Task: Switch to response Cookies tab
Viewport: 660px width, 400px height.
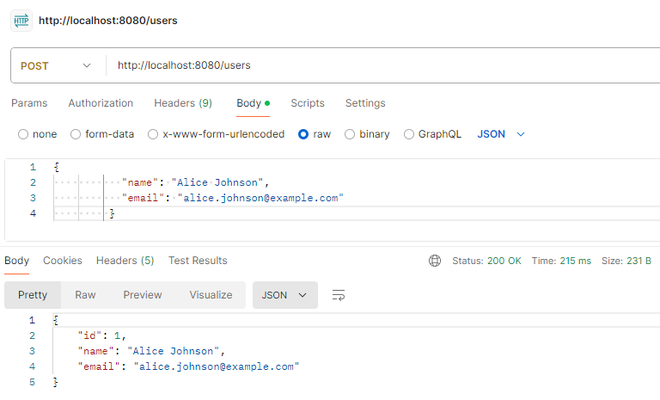Action: point(62,261)
